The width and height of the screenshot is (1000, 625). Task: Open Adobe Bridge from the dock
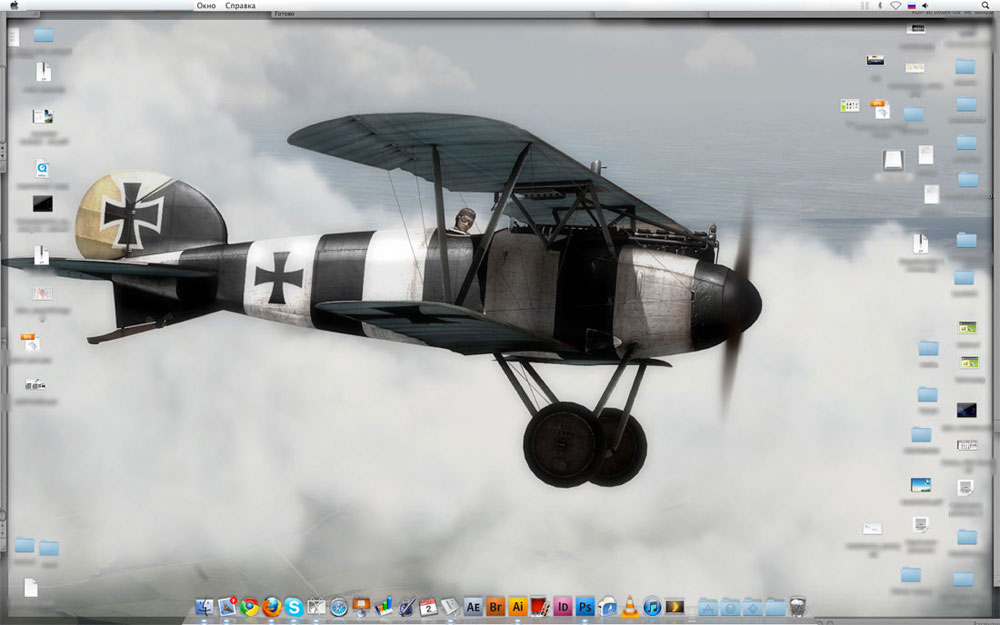coord(496,606)
